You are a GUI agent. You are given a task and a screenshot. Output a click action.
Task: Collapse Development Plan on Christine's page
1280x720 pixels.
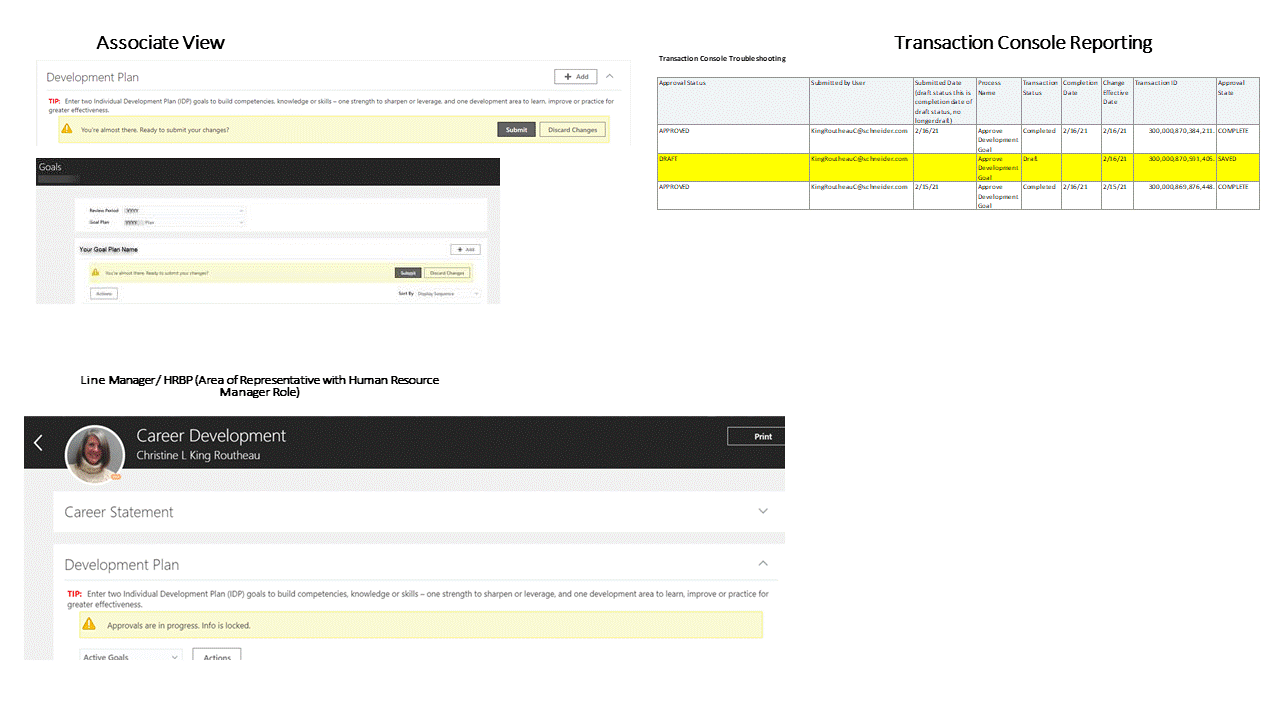tap(763, 563)
